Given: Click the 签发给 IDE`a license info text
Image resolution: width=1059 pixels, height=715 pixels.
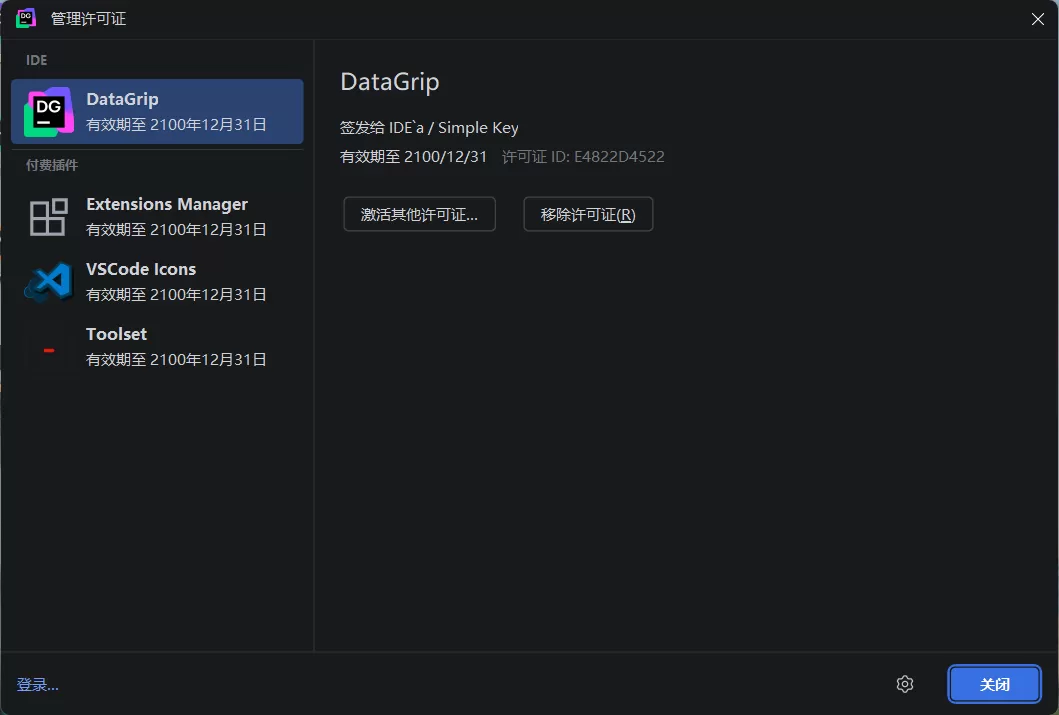Looking at the screenshot, I should click(429, 127).
